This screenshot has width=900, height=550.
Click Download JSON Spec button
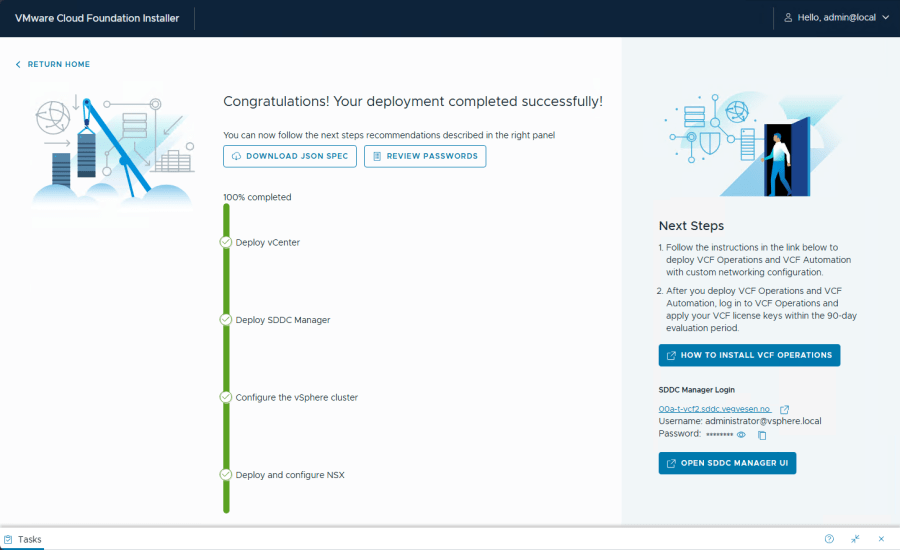[290, 156]
